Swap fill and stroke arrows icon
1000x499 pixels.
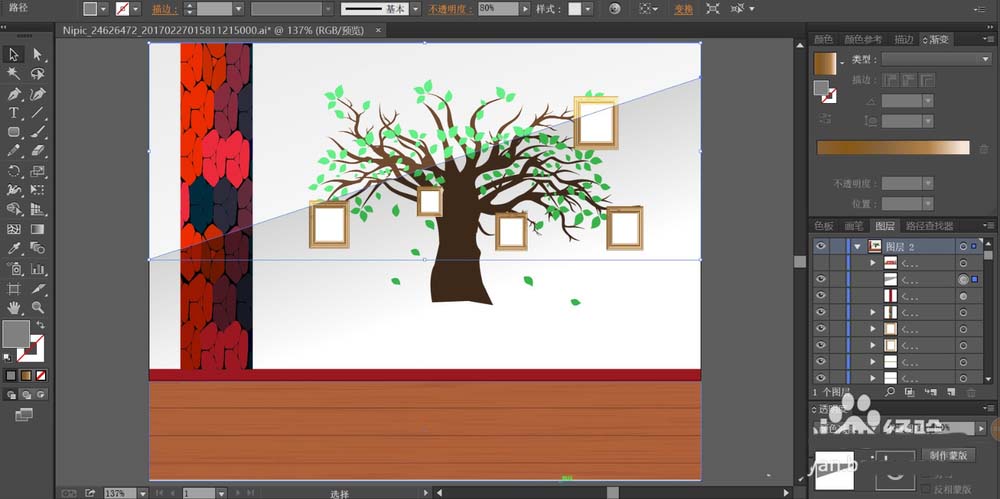40,325
